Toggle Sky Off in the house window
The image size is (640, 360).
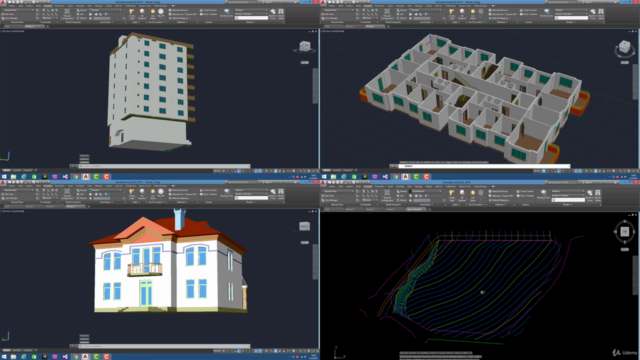coord(161,193)
